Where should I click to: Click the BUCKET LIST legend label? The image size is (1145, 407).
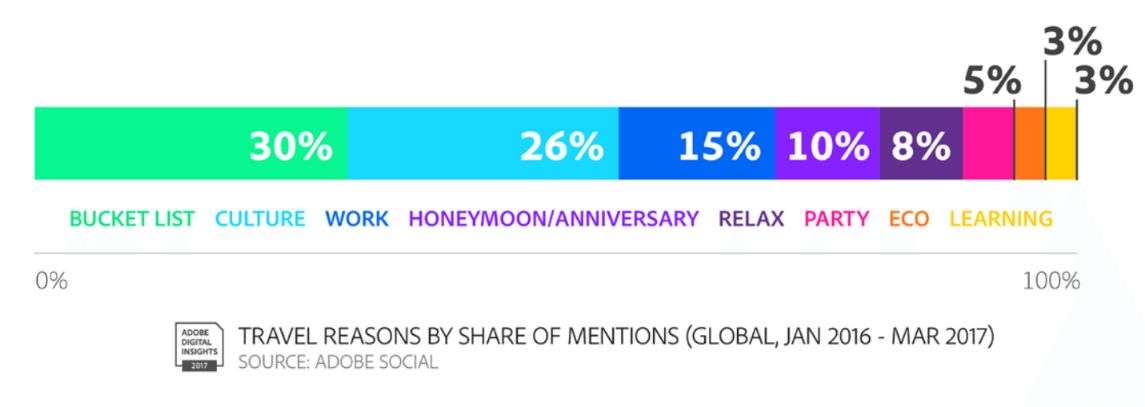click(x=132, y=218)
